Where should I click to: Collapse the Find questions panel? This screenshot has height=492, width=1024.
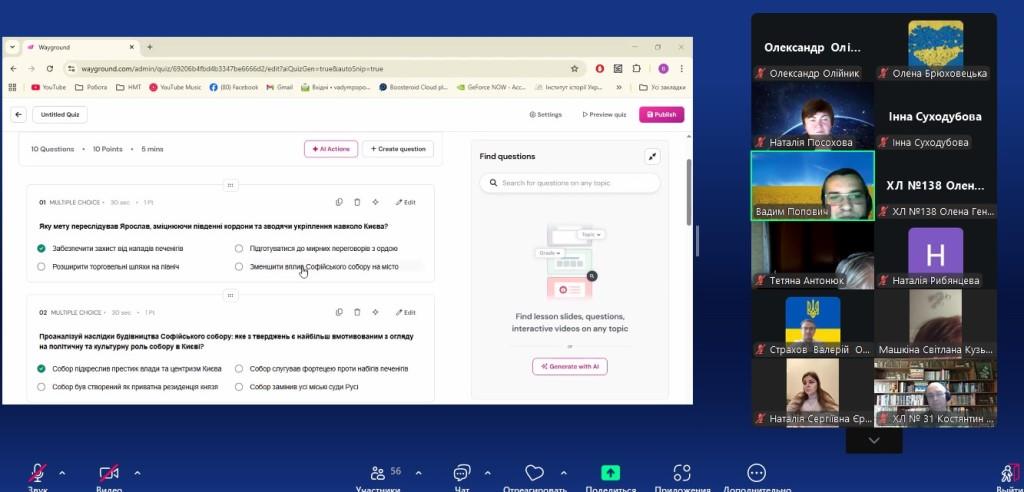pos(652,156)
